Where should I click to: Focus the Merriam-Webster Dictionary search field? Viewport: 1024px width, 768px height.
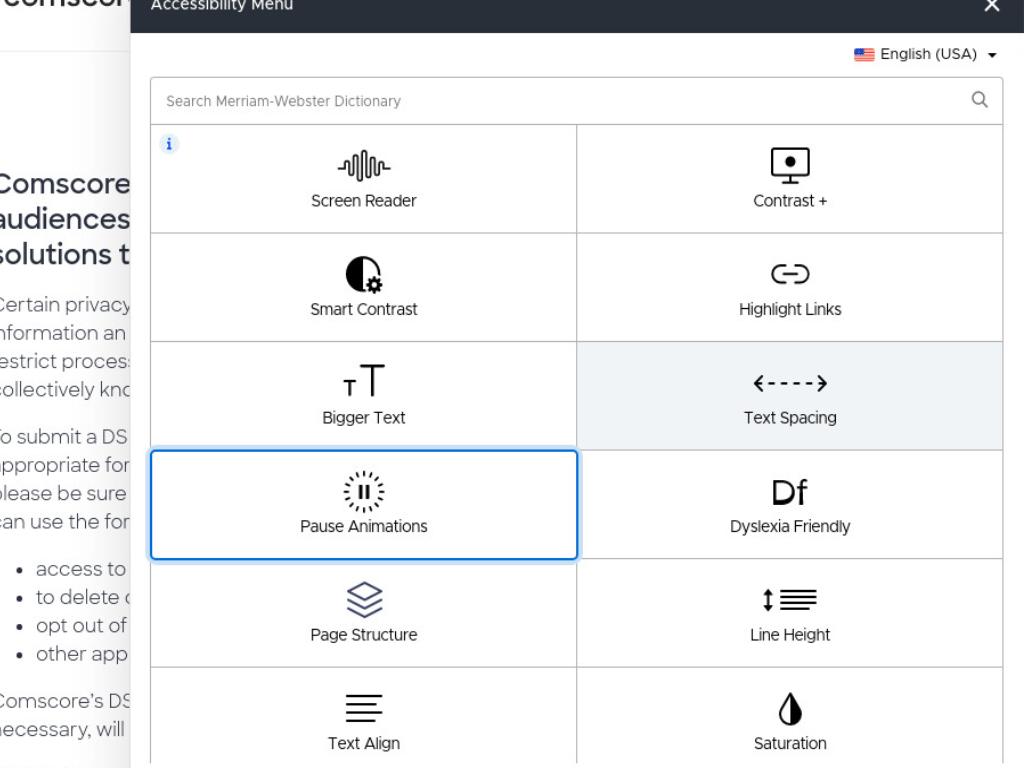point(576,101)
